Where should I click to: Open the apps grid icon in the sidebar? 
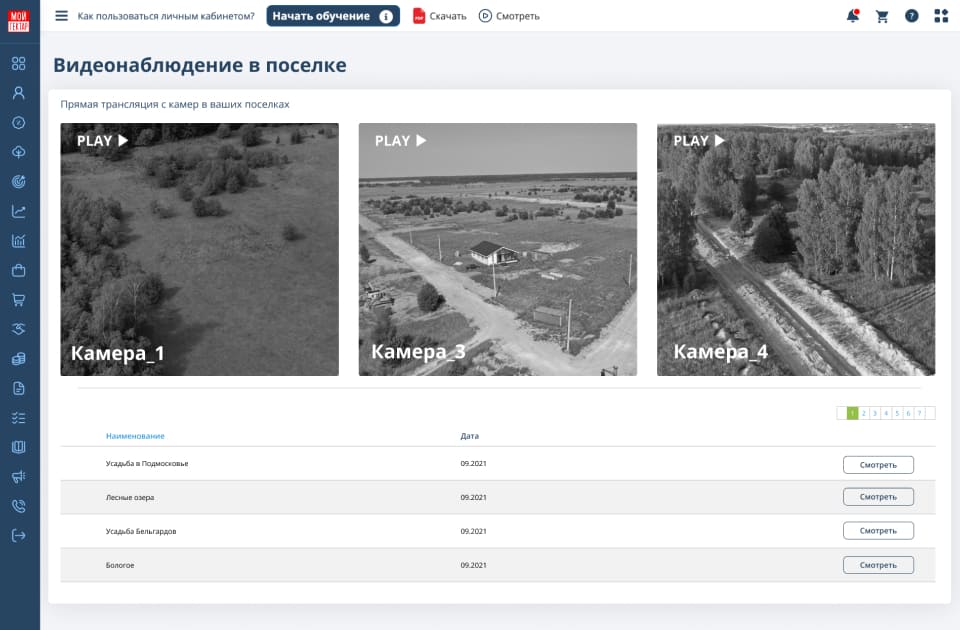click(x=18, y=64)
